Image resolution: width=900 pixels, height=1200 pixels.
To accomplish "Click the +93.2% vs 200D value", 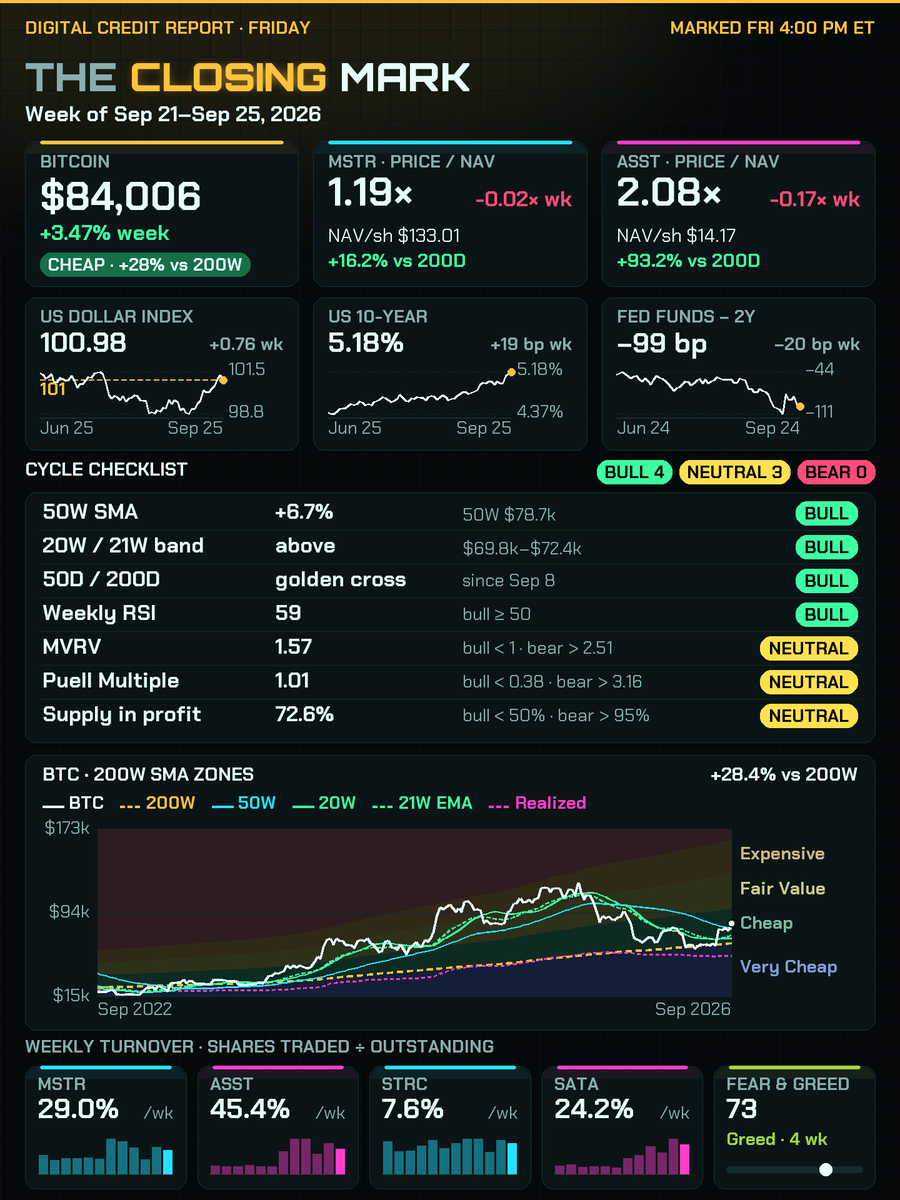I will [688, 261].
